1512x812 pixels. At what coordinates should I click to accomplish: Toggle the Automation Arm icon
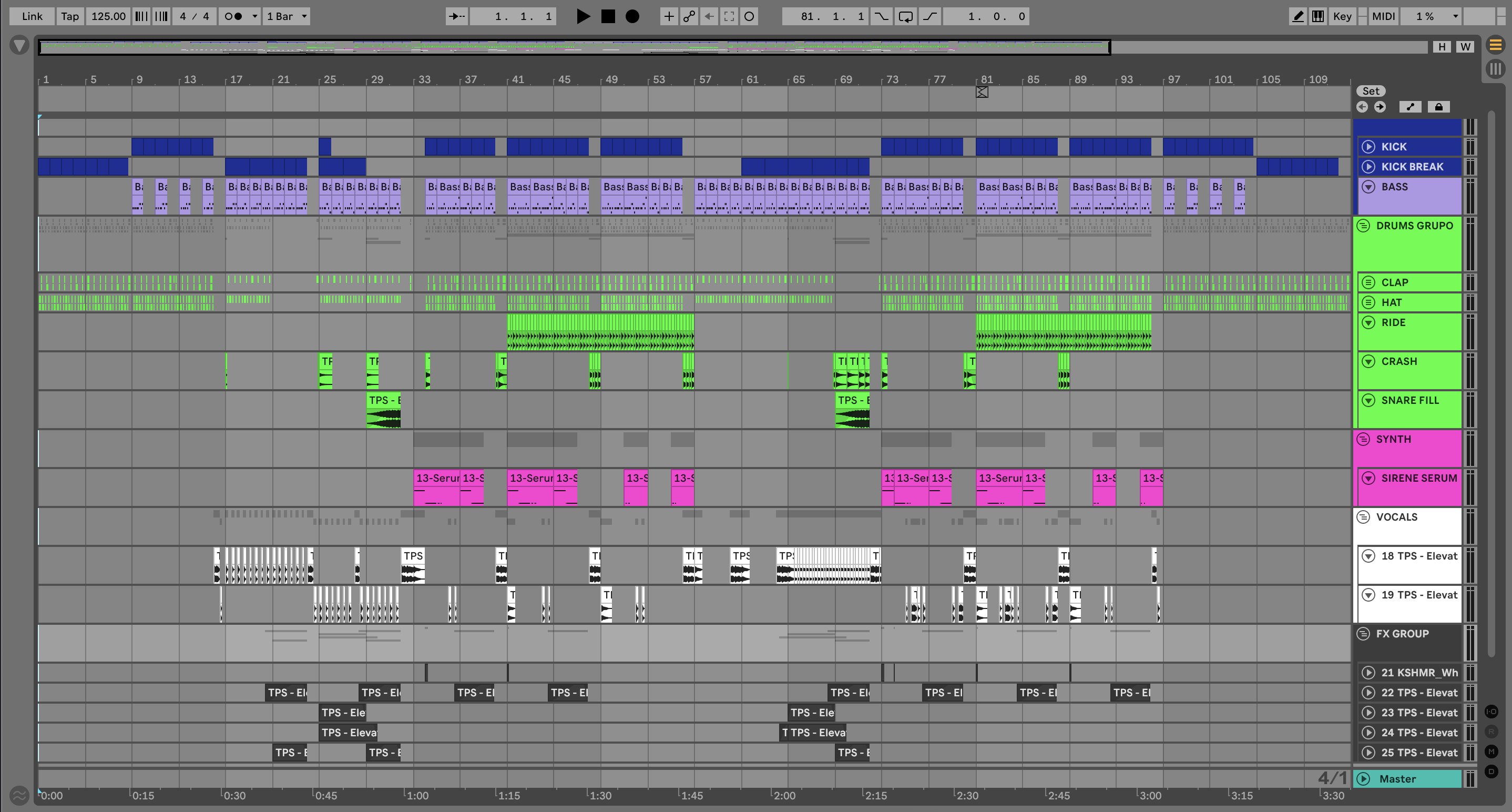coord(689,16)
